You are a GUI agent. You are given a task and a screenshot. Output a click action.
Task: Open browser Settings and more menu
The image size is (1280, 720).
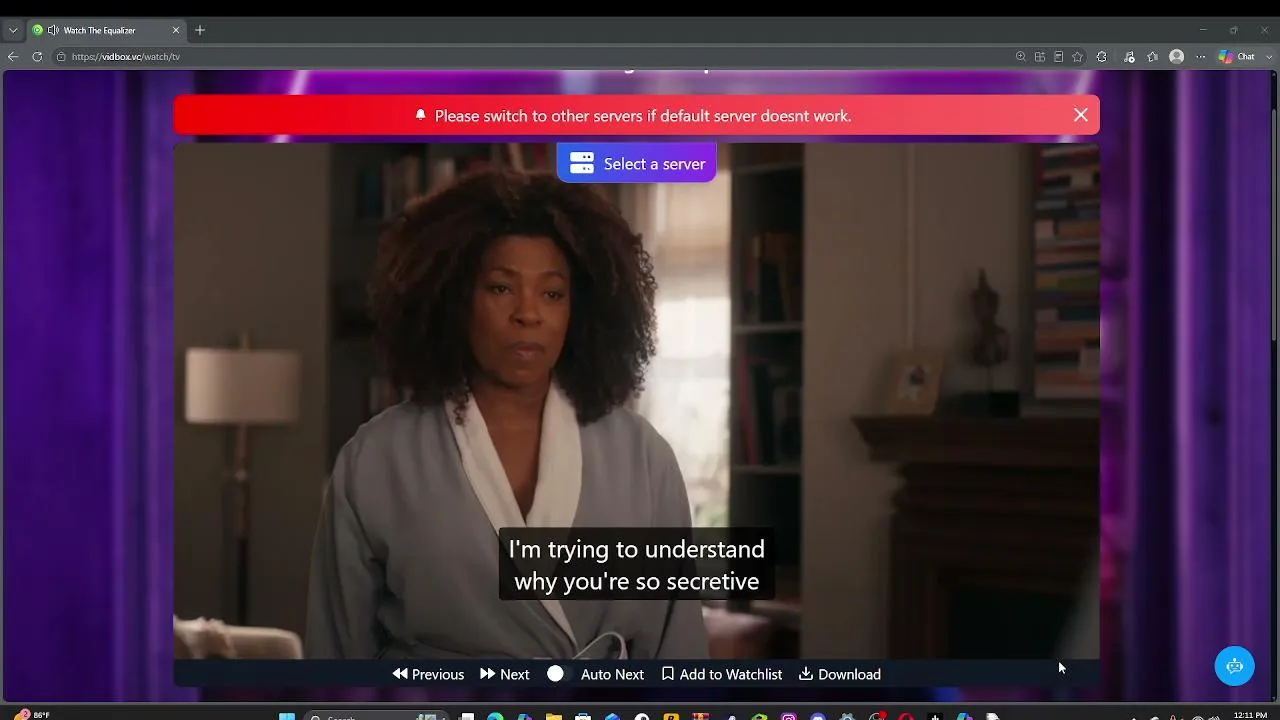[x=1201, y=57]
